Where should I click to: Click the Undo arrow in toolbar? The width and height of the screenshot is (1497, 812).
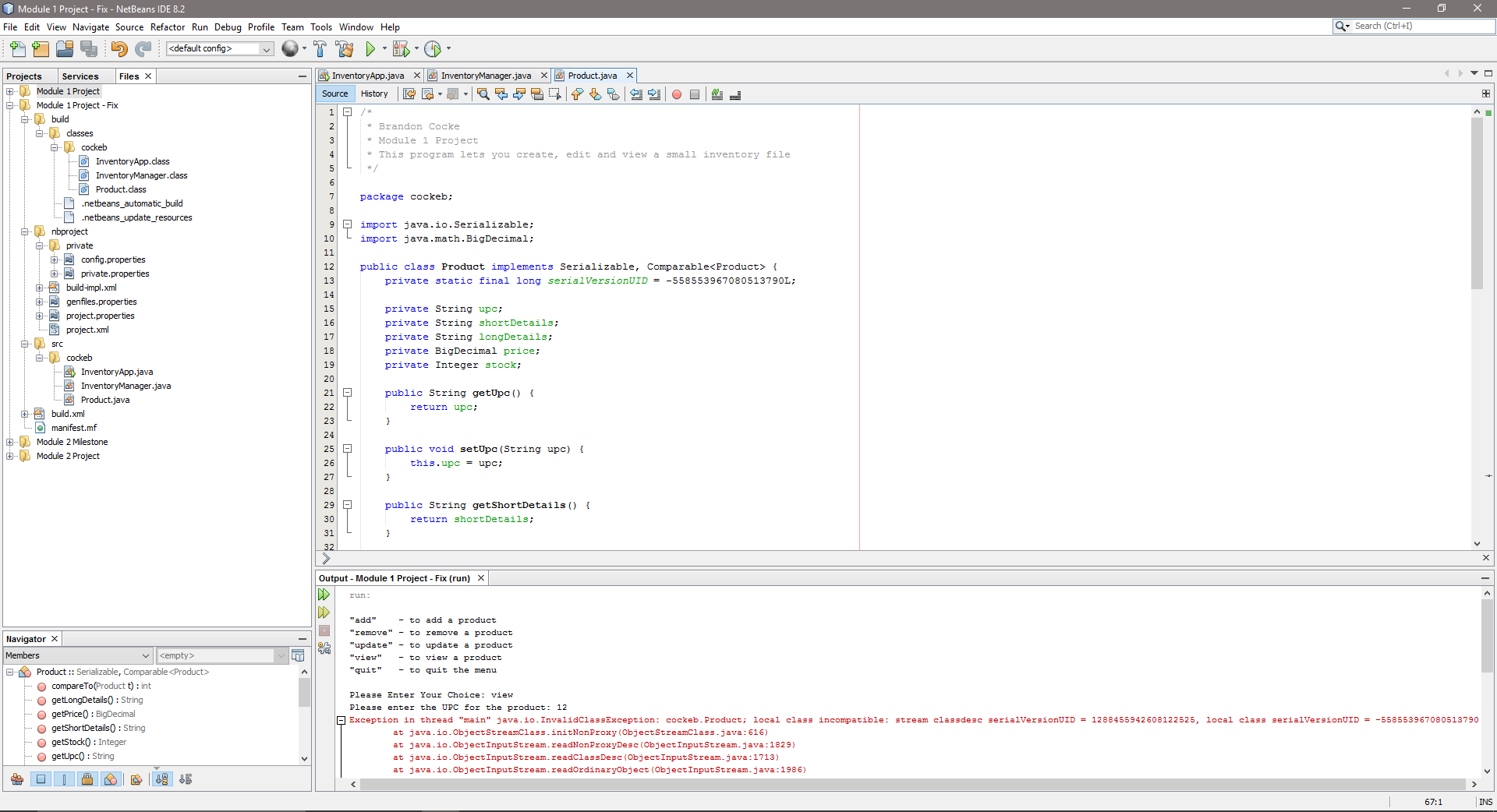coord(119,49)
